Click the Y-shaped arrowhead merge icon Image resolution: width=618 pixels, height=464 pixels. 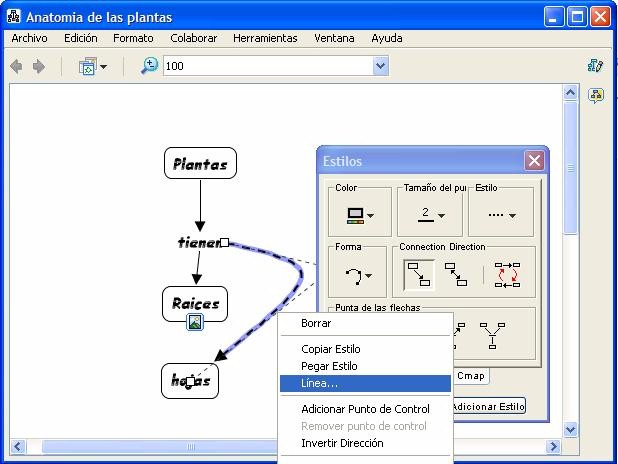click(492, 334)
